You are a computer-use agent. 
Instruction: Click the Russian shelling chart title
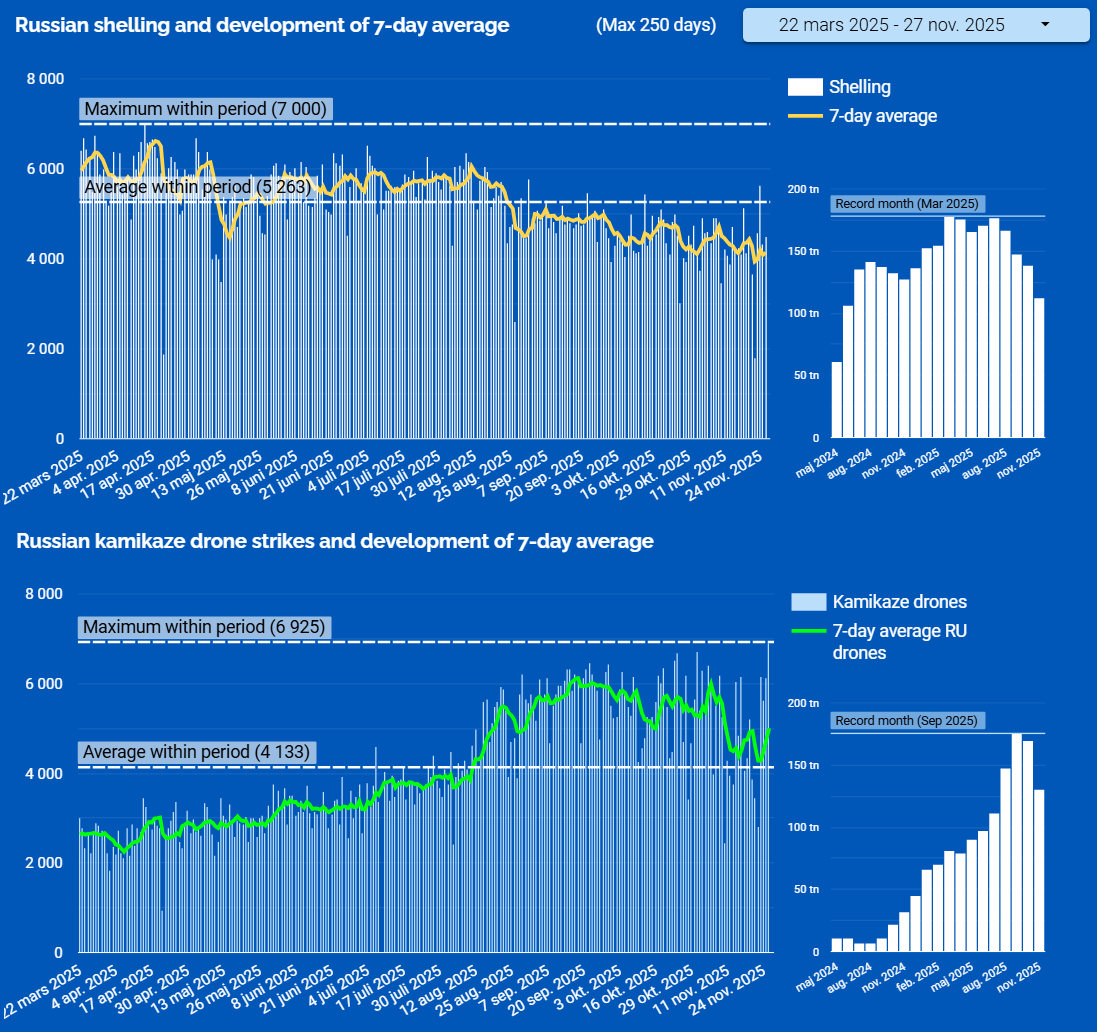(262, 25)
